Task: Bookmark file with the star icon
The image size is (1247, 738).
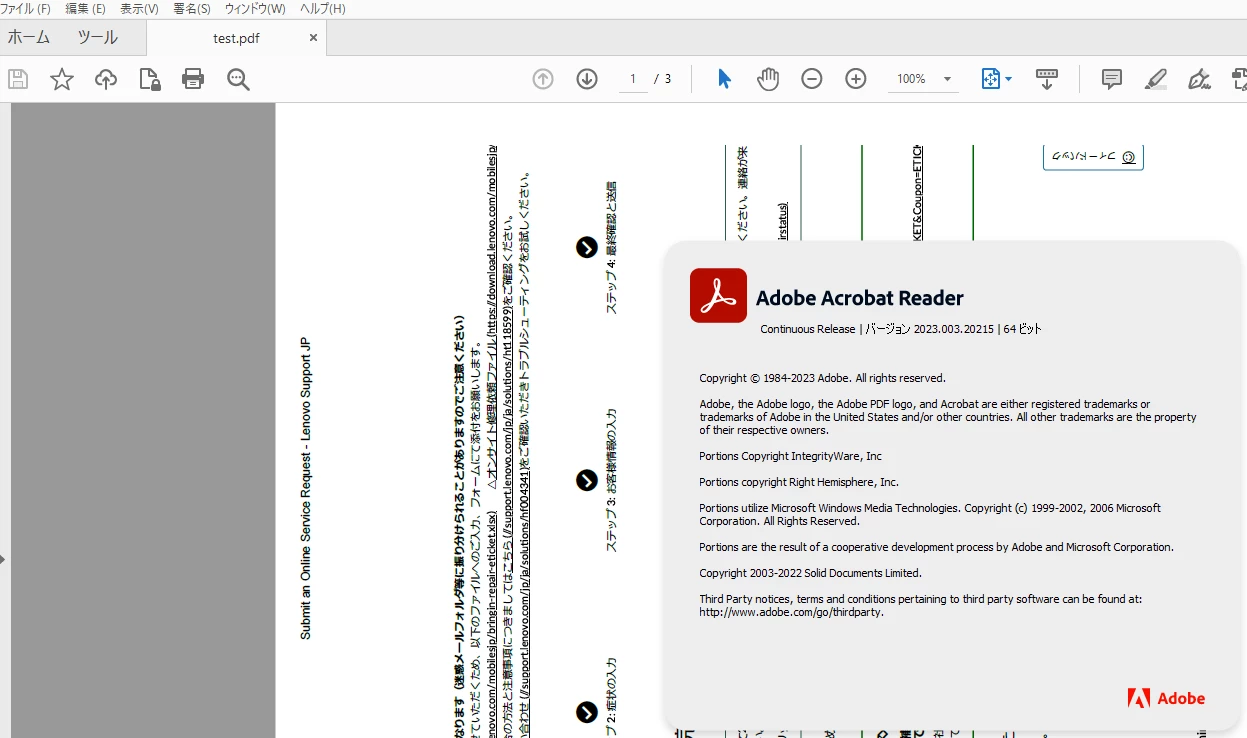Action: [x=62, y=79]
